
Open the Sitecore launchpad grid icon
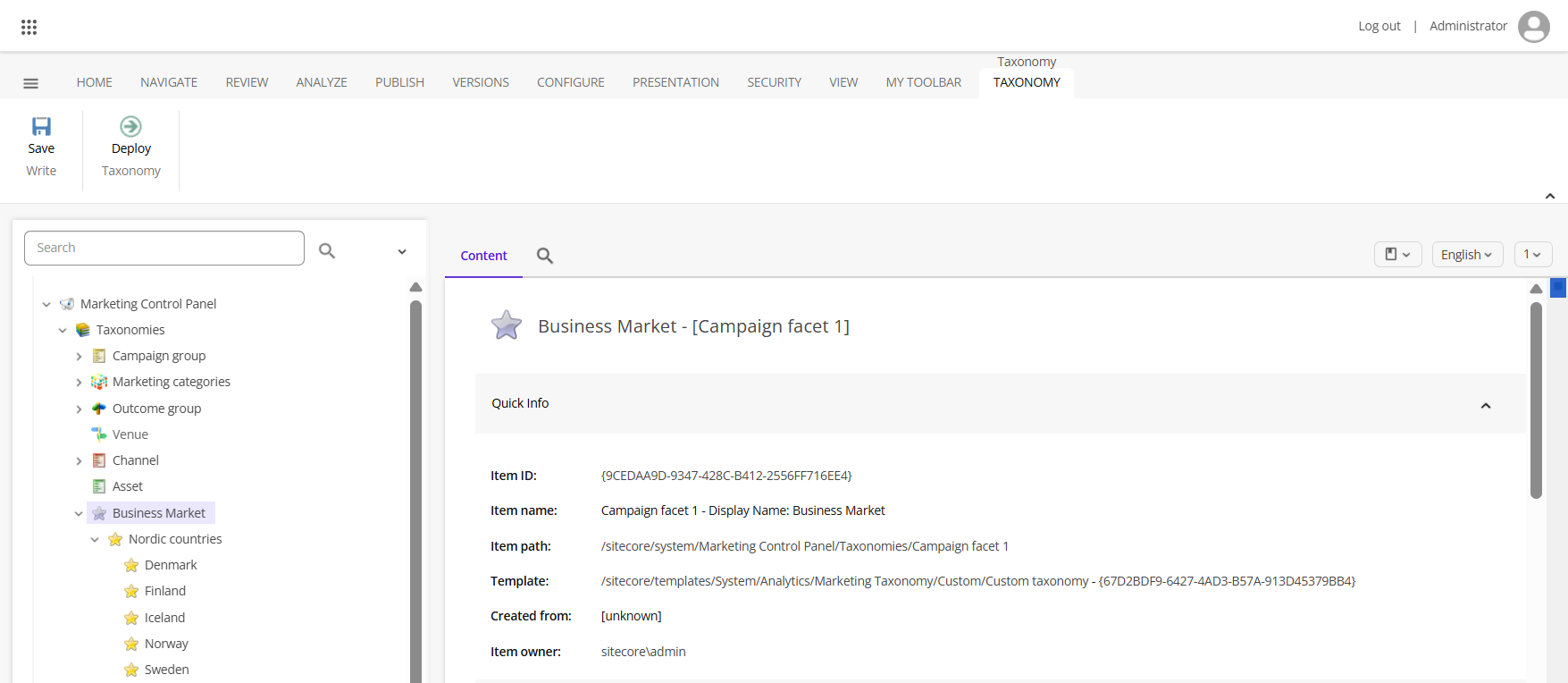[x=29, y=27]
